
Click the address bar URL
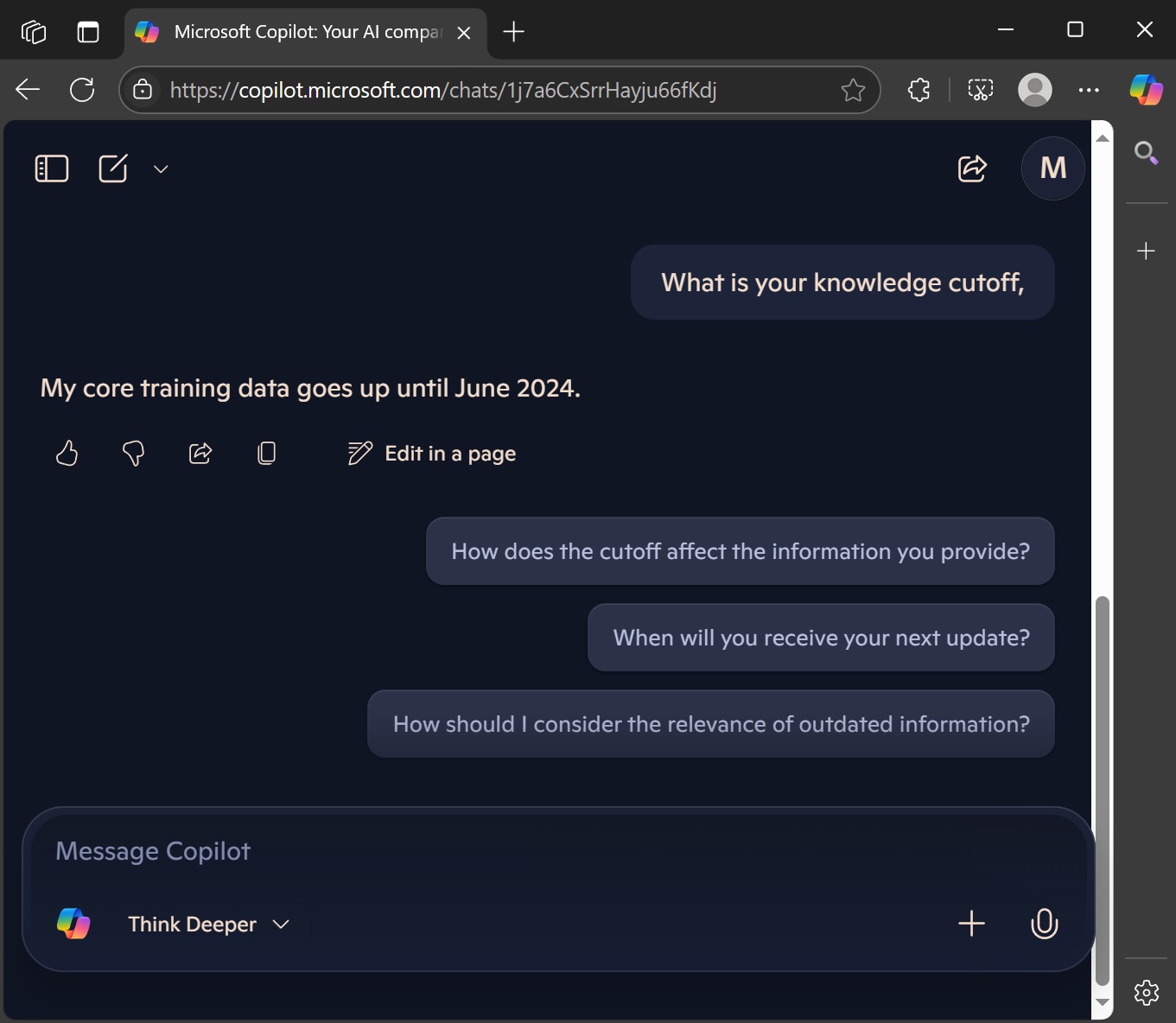pos(443,90)
